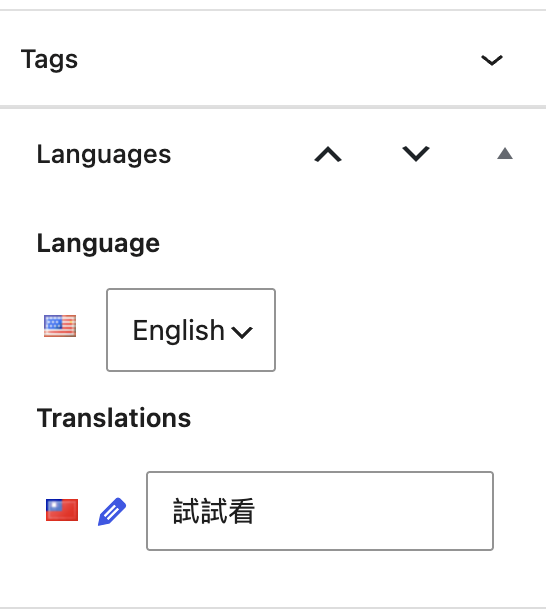Click the US flag icon beside English
The image size is (546, 610).
point(60,326)
